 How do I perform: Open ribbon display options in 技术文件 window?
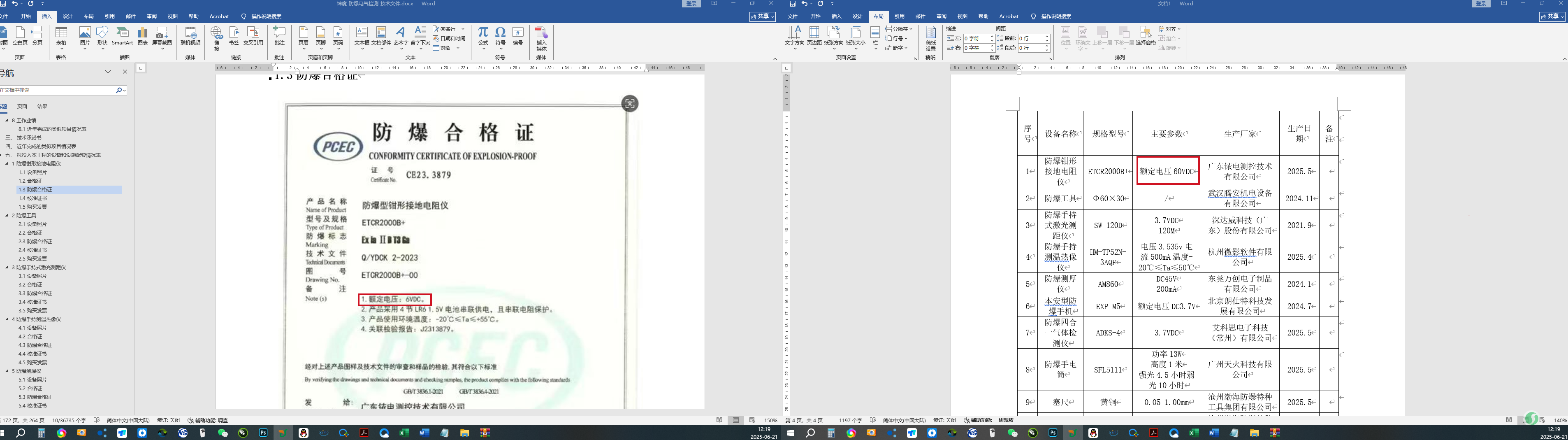tap(714, 4)
